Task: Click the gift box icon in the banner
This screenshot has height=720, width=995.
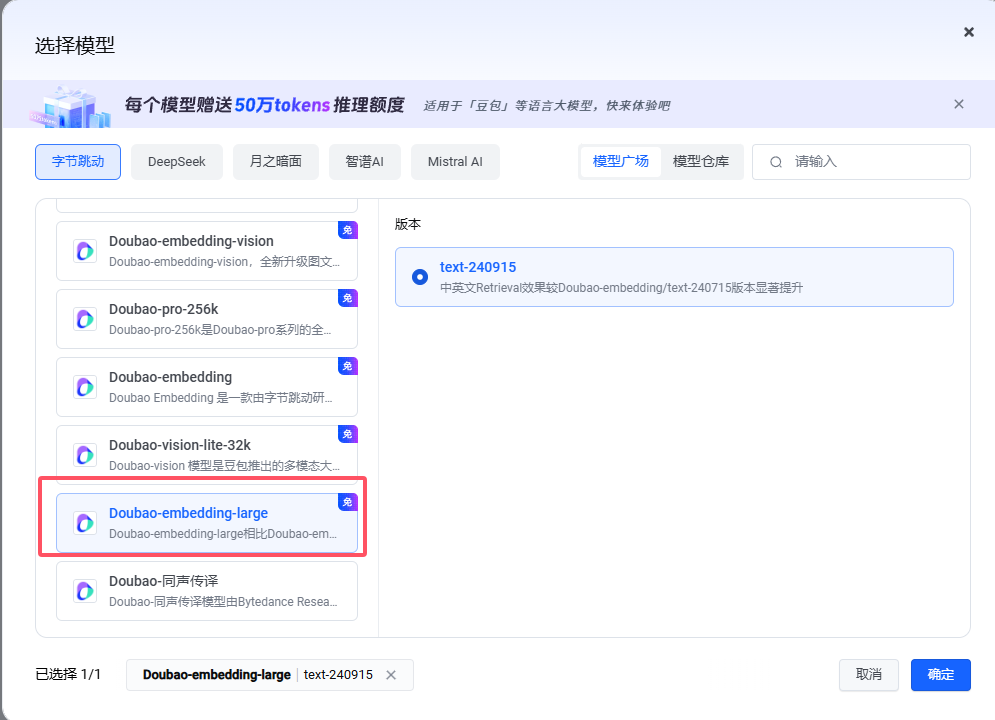Action: 71,107
